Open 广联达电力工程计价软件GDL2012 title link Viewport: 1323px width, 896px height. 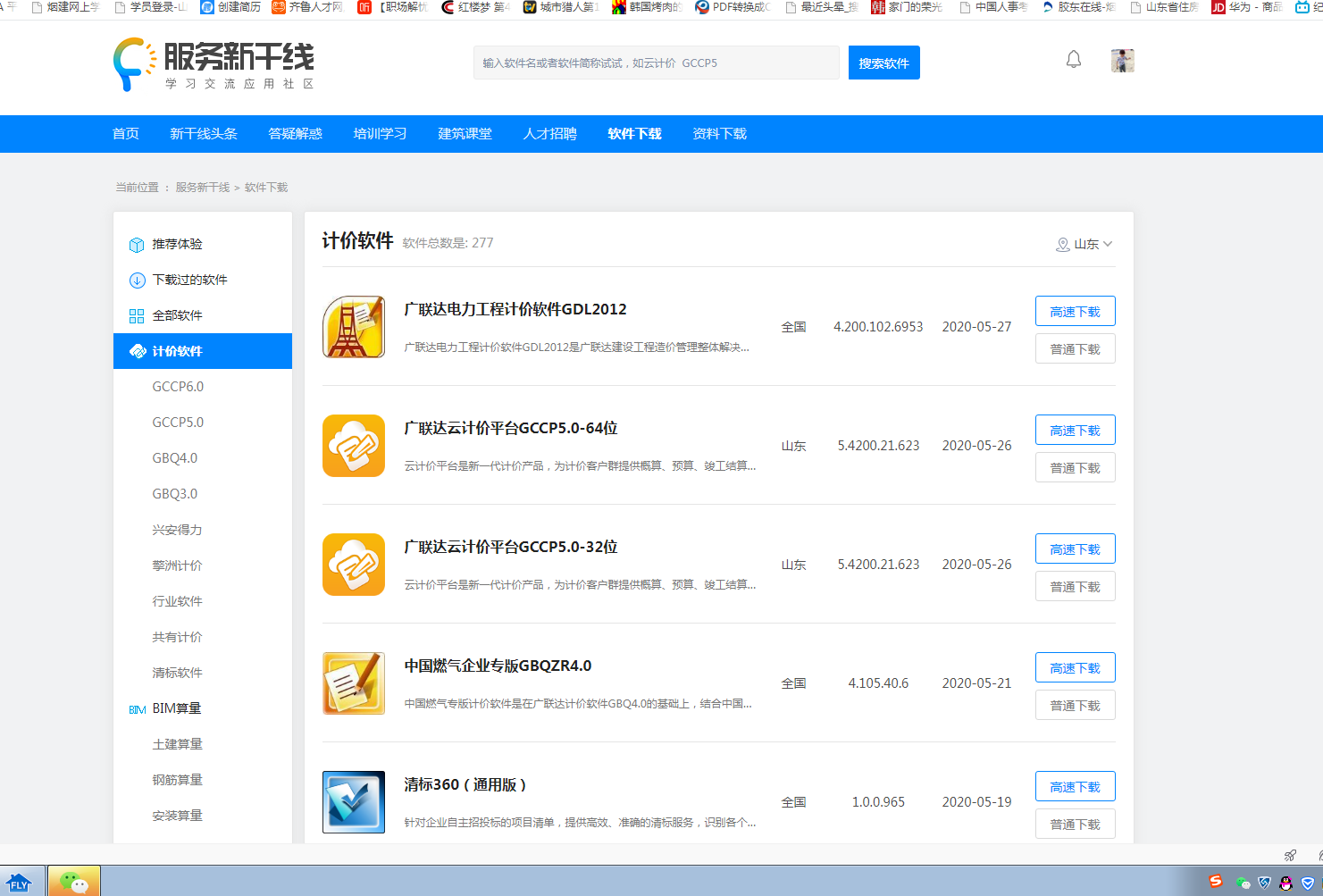coord(515,309)
